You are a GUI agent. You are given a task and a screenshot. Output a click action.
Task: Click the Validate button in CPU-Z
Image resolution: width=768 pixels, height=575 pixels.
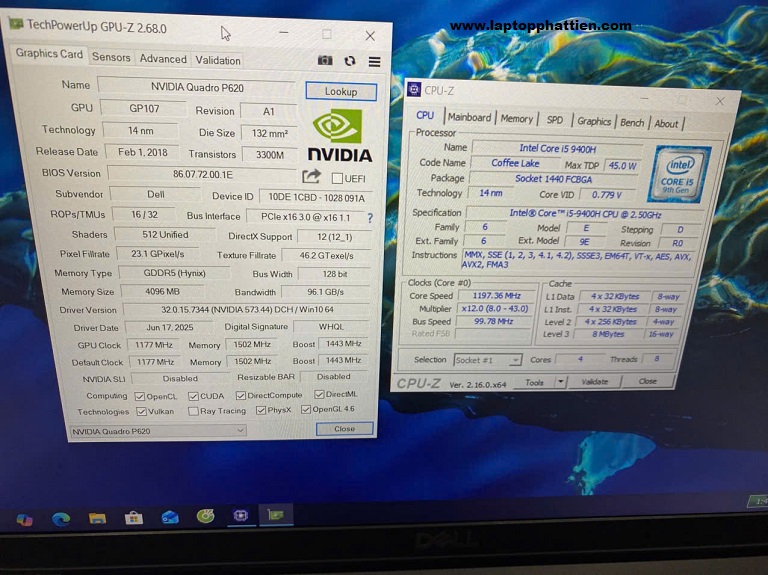tap(594, 382)
